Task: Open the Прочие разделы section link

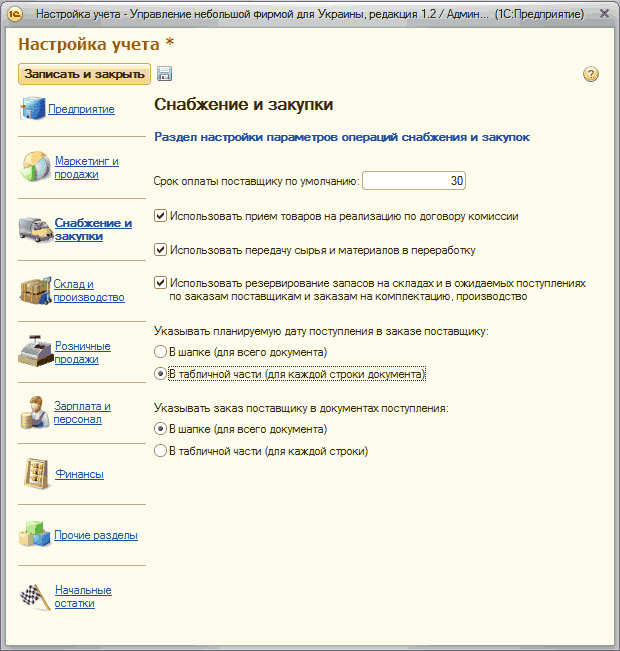Action: pyautogui.click(x=96, y=535)
